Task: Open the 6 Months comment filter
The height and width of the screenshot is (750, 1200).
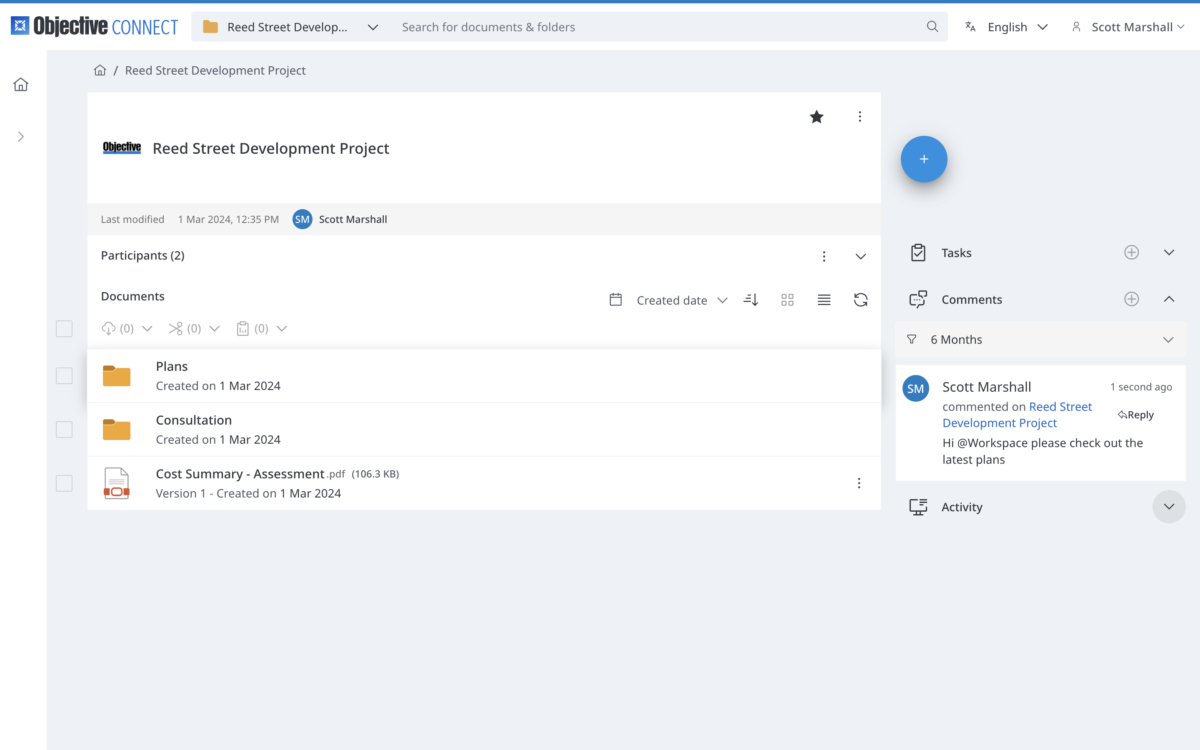Action: click(x=1040, y=340)
